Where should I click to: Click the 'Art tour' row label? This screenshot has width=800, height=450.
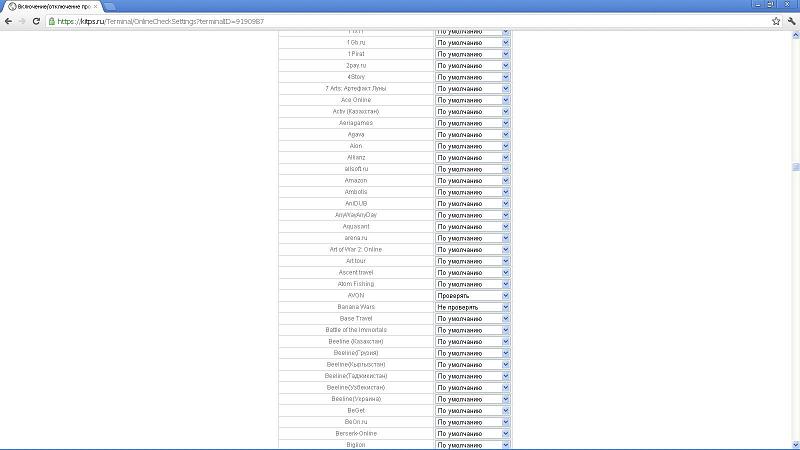pyautogui.click(x=356, y=261)
